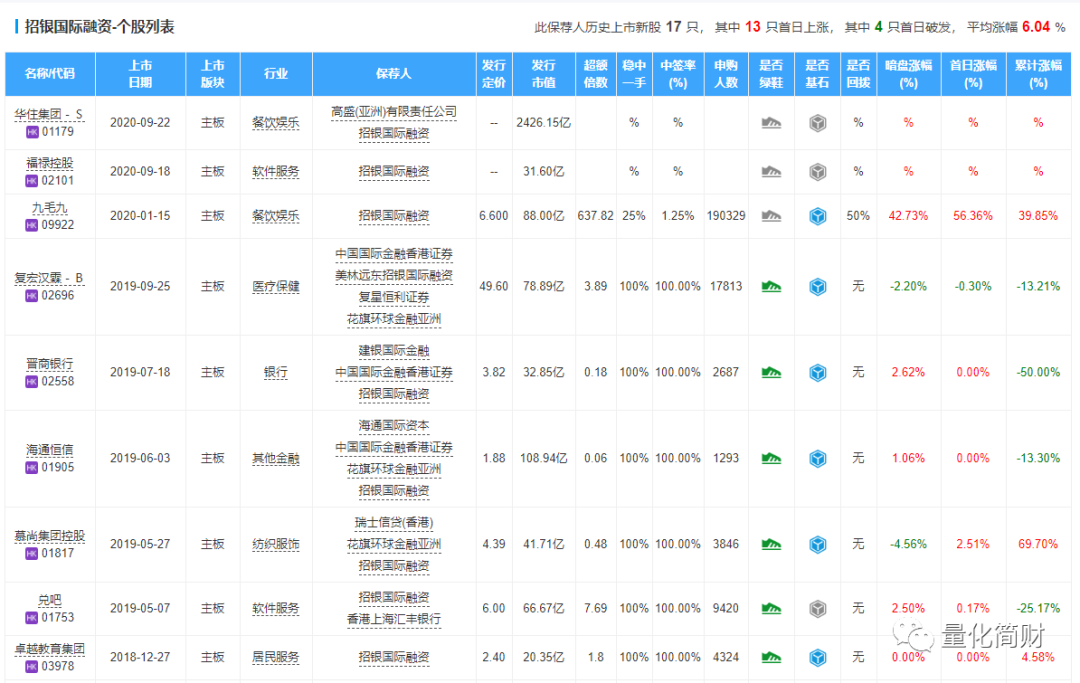The width and height of the screenshot is (1080, 683).
Task: Click the grey cube icon in 福禄控股 row
Action: (x=818, y=171)
